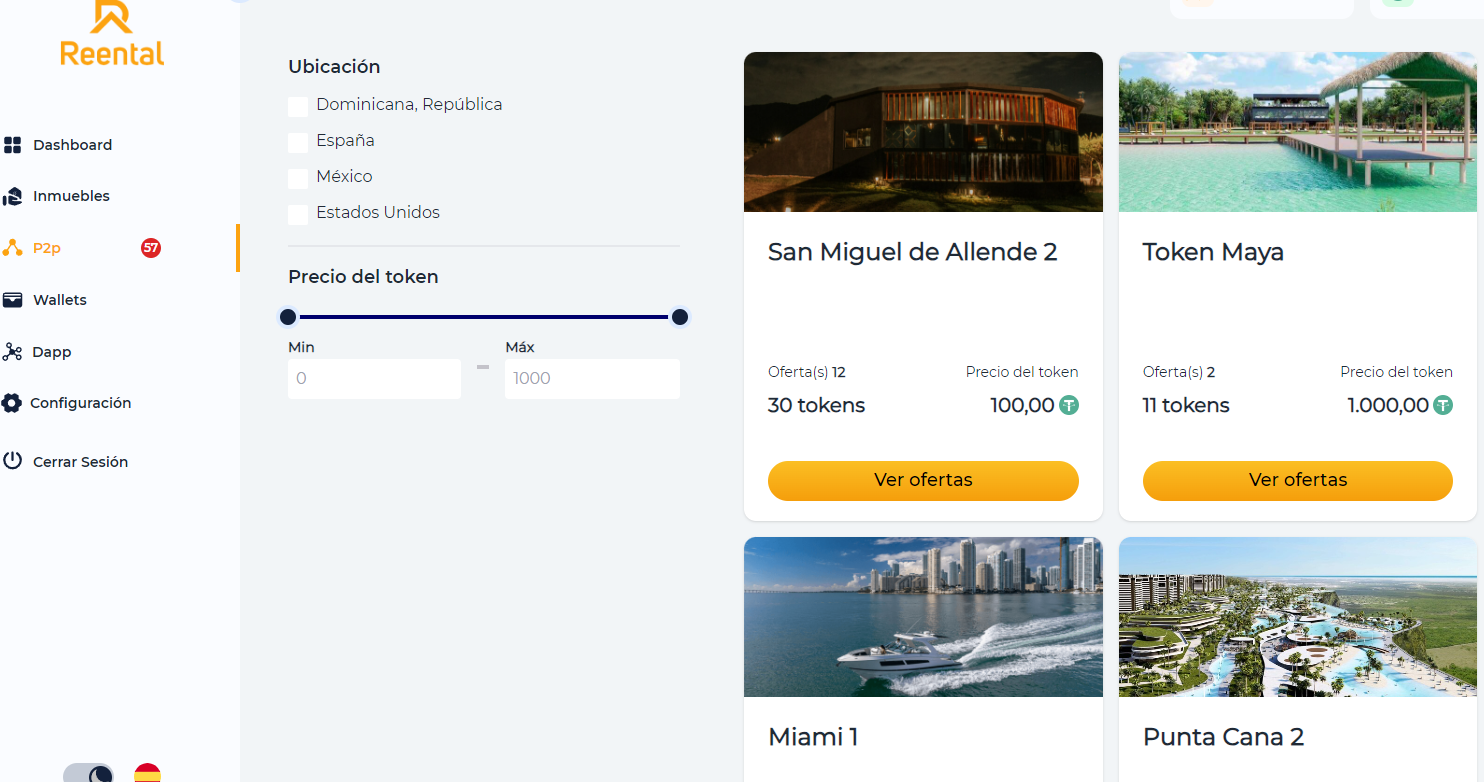View offers for San Miguel de Allende 2
Viewport: 1484px width, 782px height.
click(923, 480)
